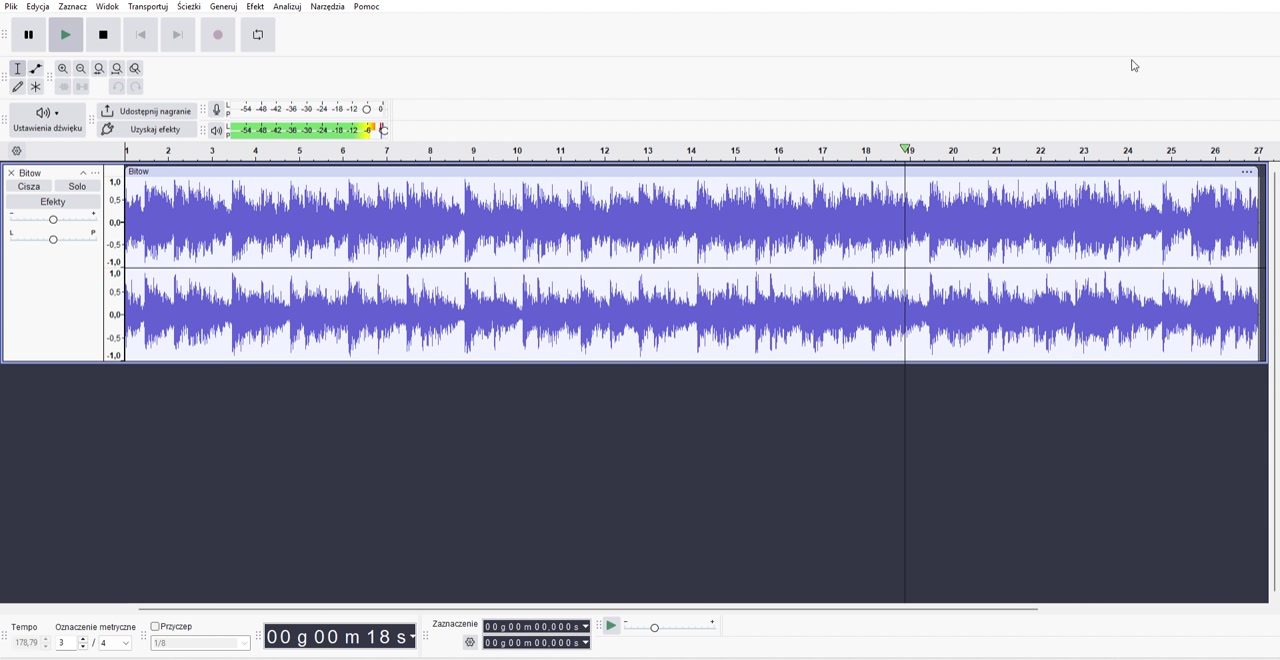This screenshot has width=1280, height=660.
Task: Start playback with the green Play button
Action: point(65,35)
